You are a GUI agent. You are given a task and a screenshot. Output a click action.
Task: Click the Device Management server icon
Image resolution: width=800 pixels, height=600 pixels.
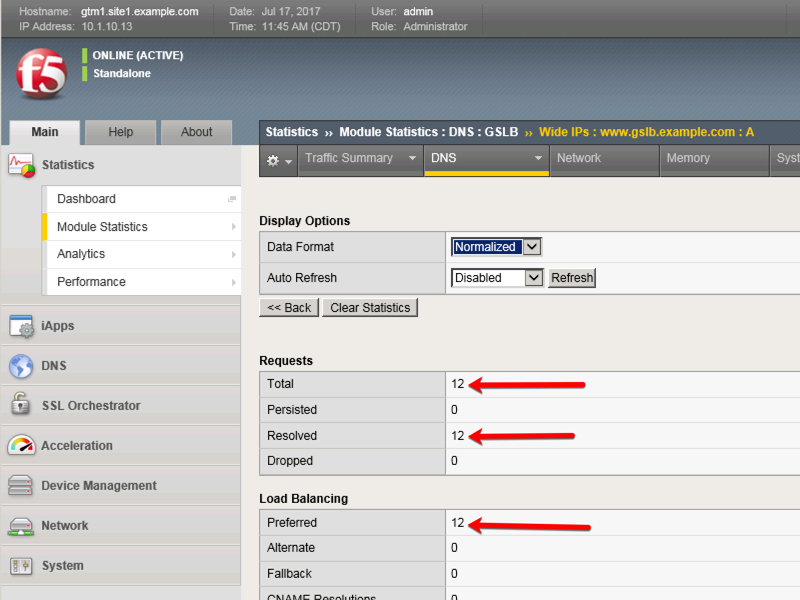tap(20, 485)
